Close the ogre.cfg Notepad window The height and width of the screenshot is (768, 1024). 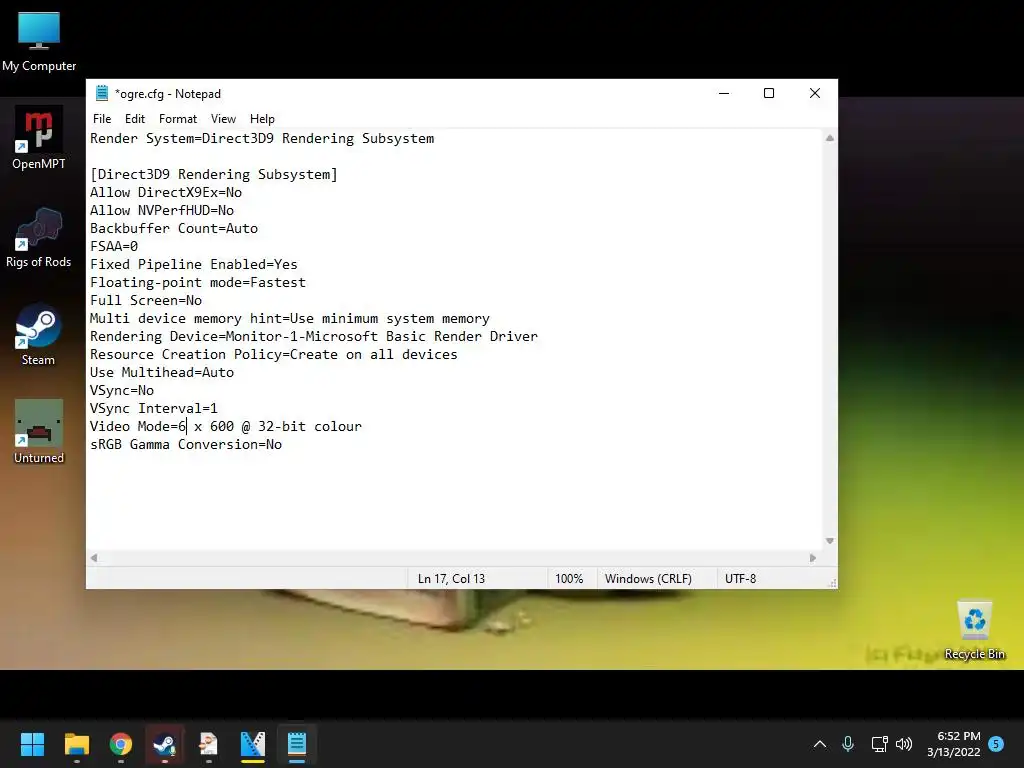pos(814,93)
